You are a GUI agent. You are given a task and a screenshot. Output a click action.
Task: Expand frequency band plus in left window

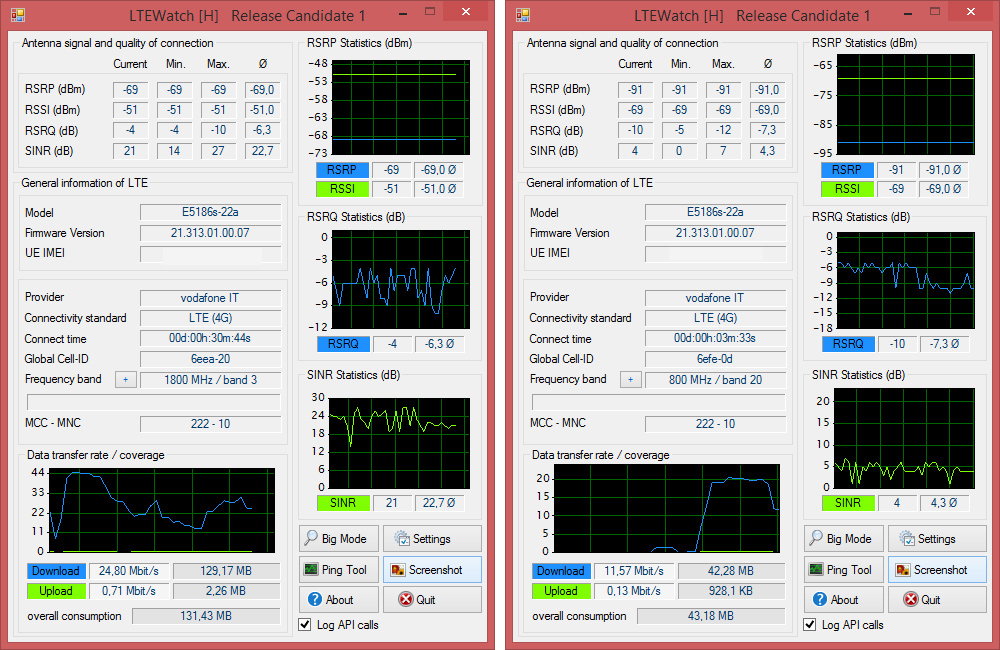point(125,380)
